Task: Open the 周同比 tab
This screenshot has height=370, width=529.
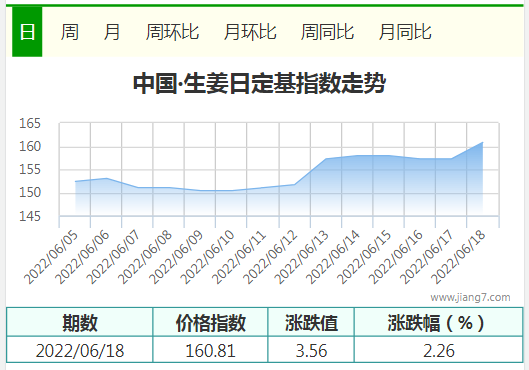Action: [327, 32]
